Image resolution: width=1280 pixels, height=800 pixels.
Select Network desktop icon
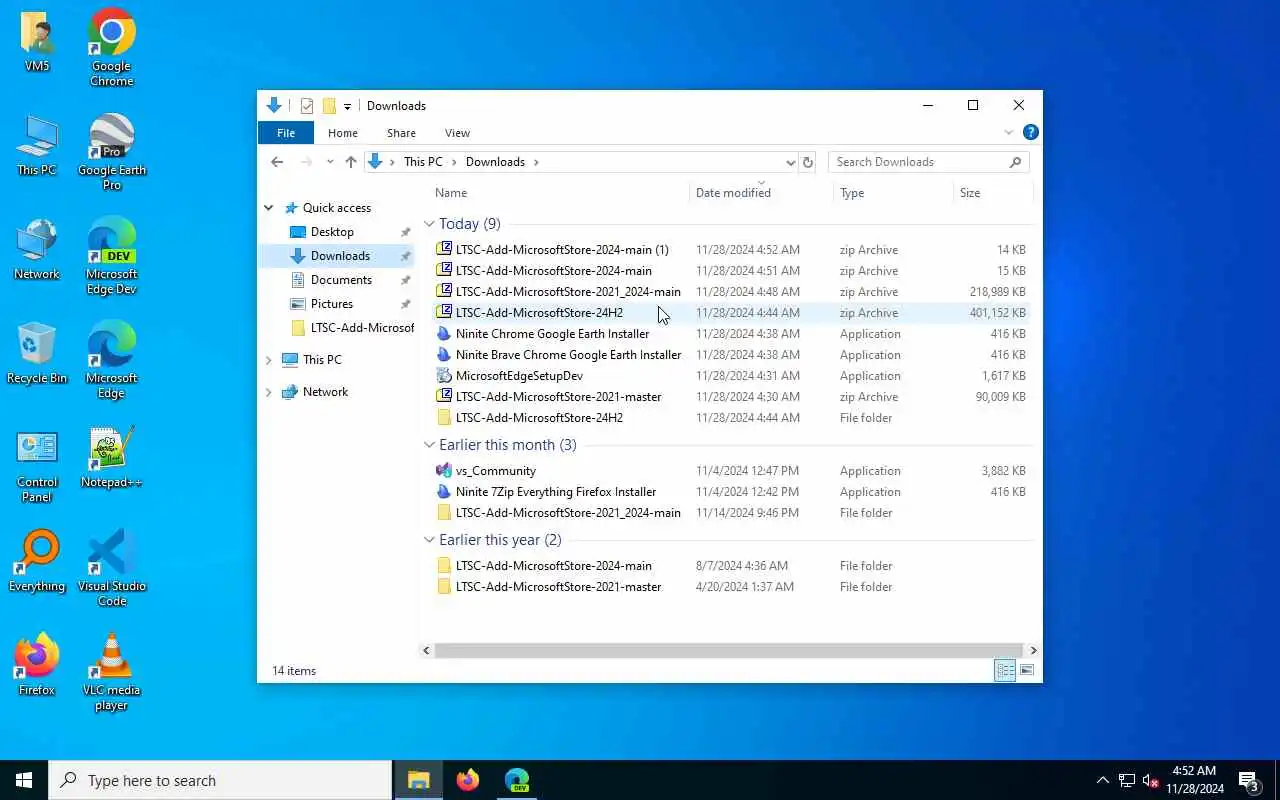[x=37, y=250]
